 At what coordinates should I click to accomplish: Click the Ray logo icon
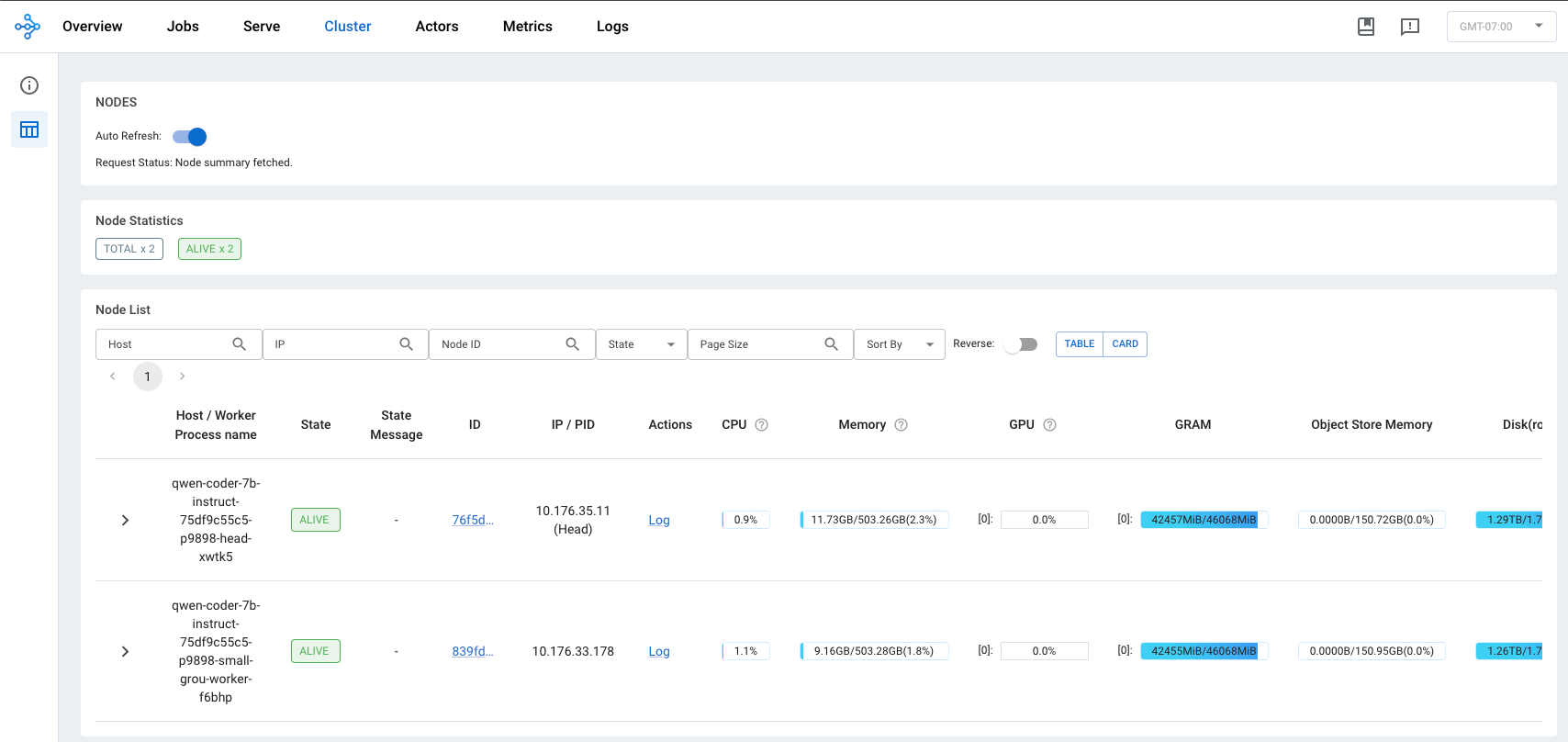coord(28,27)
